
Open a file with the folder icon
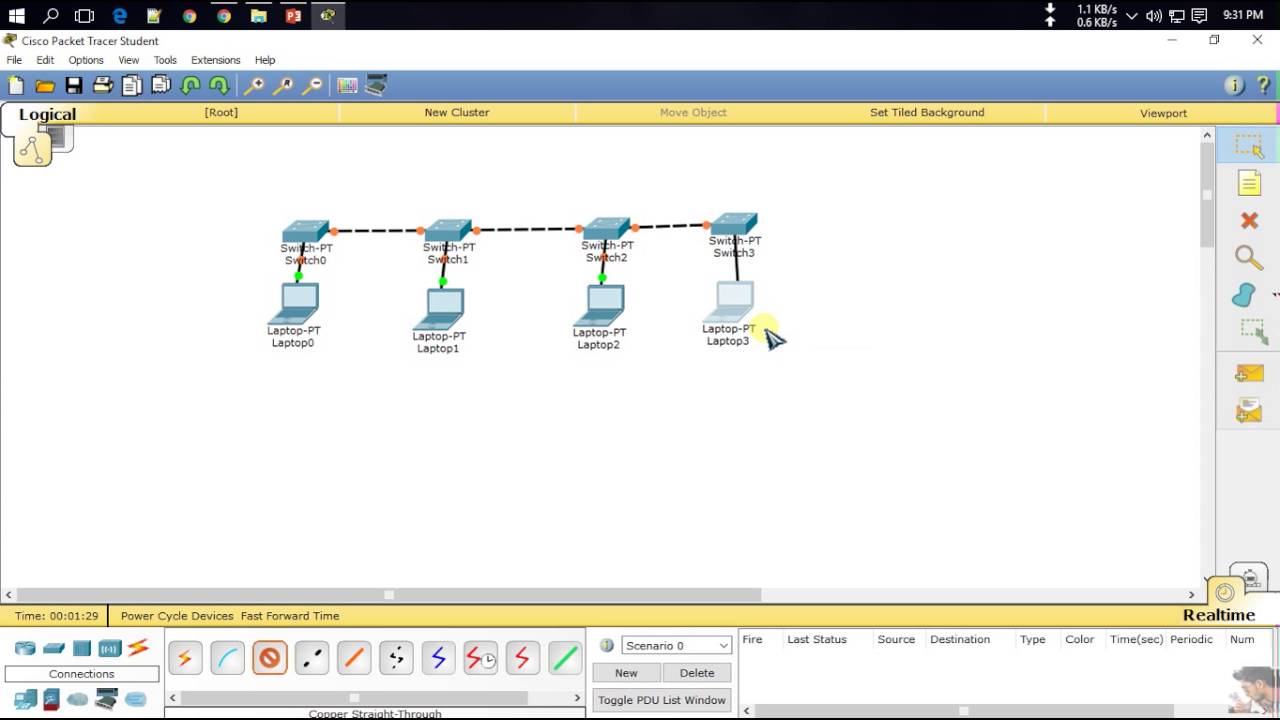coord(45,86)
